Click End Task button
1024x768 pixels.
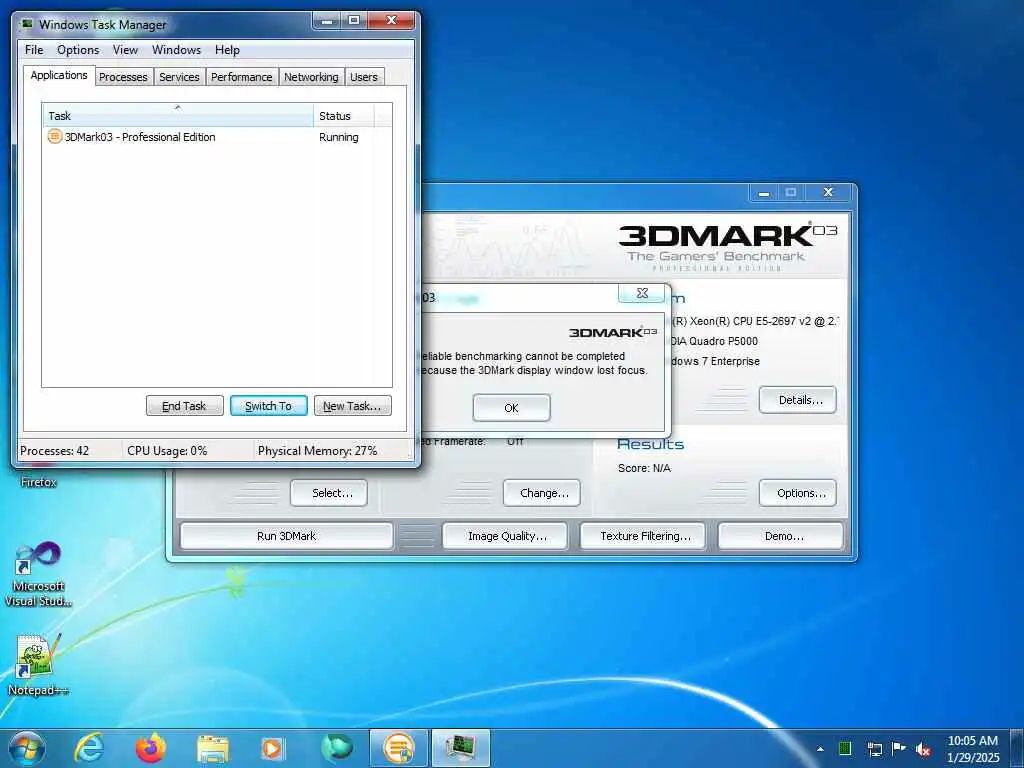184,406
